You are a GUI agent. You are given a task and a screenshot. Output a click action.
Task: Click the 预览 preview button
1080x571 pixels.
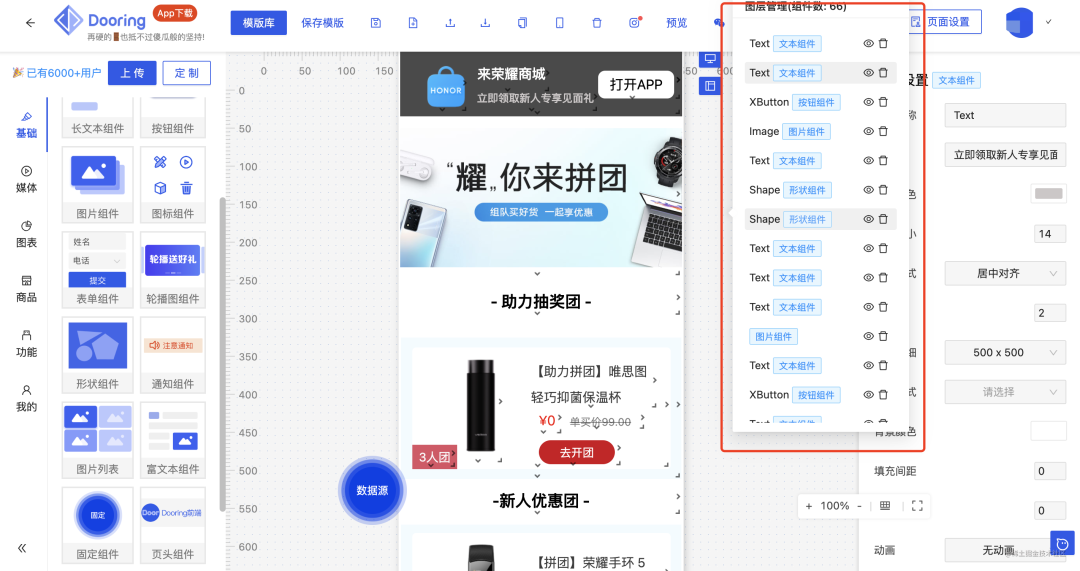(676, 23)
